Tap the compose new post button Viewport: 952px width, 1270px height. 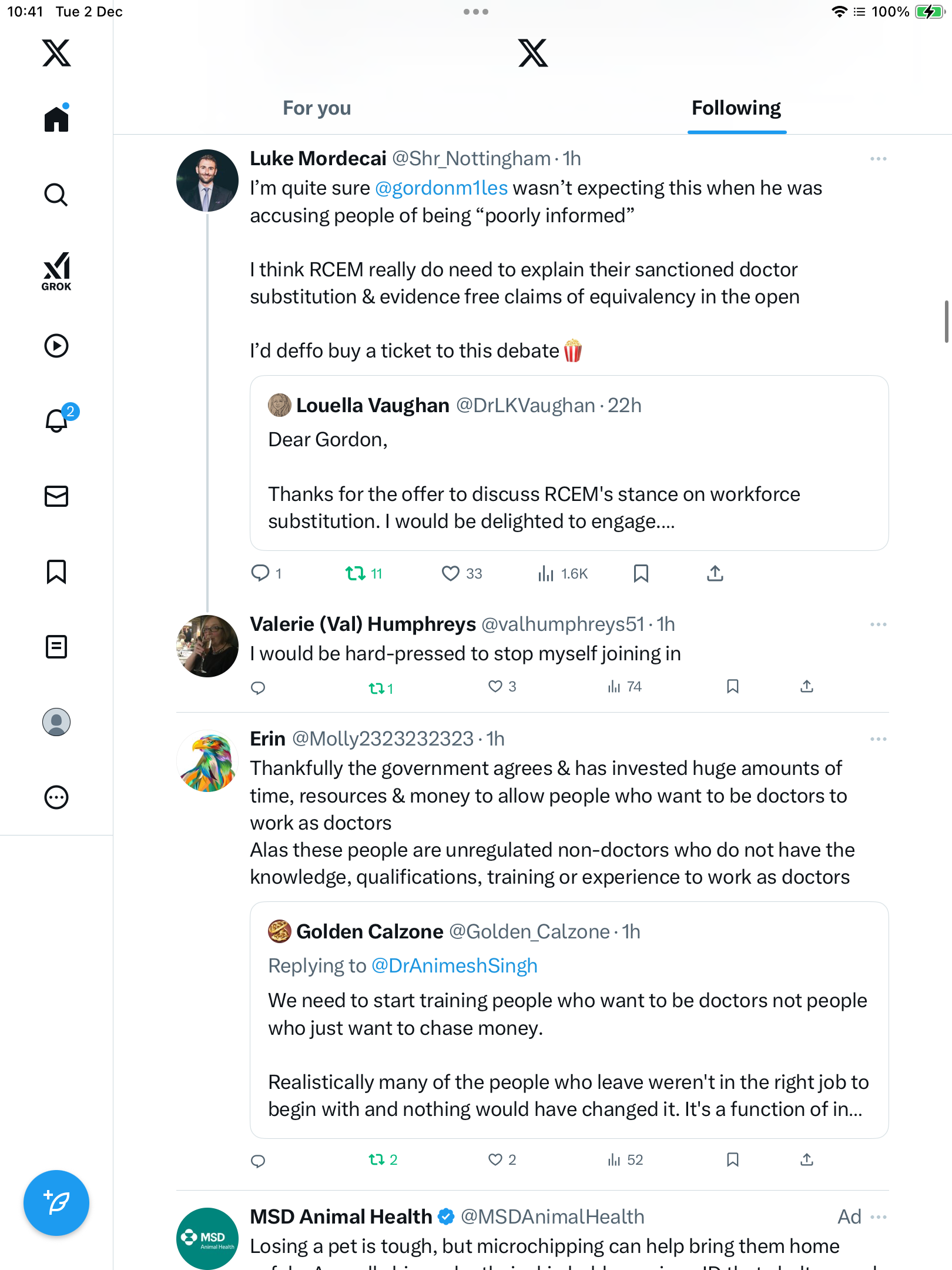(x=56, y=1203)
